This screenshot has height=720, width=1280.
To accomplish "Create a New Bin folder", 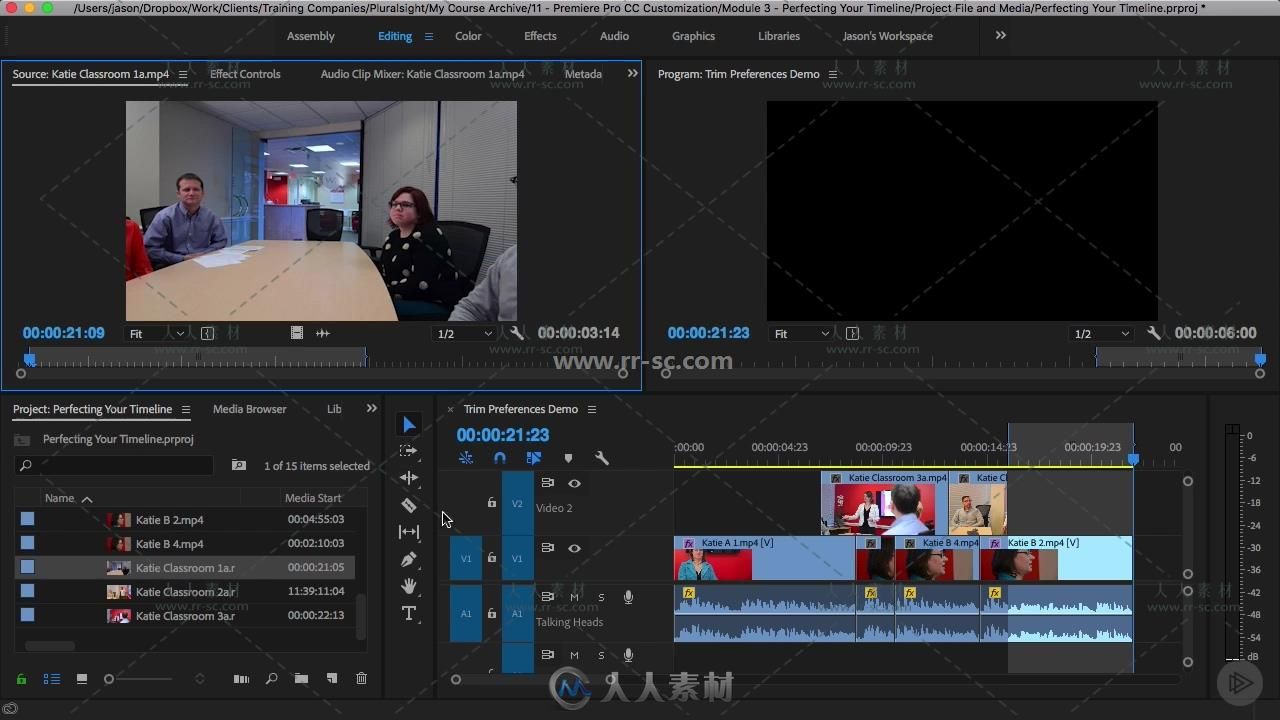I will [301, 679].
